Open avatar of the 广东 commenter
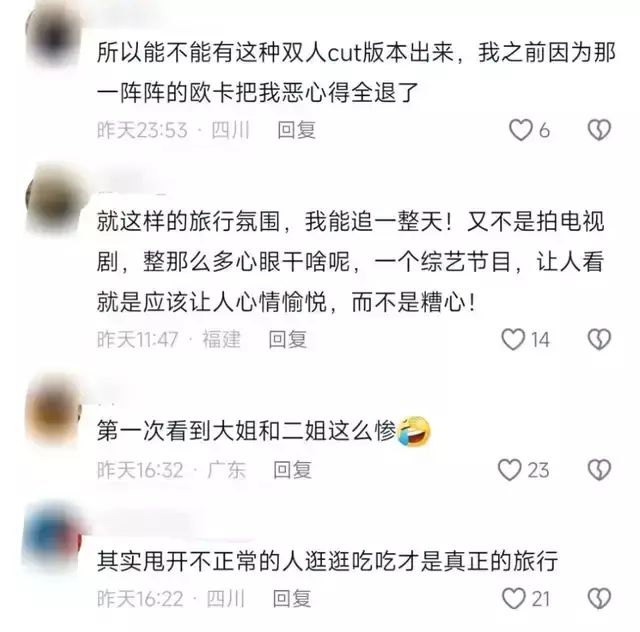Screen dimensions: 640x632 [53, 412]
